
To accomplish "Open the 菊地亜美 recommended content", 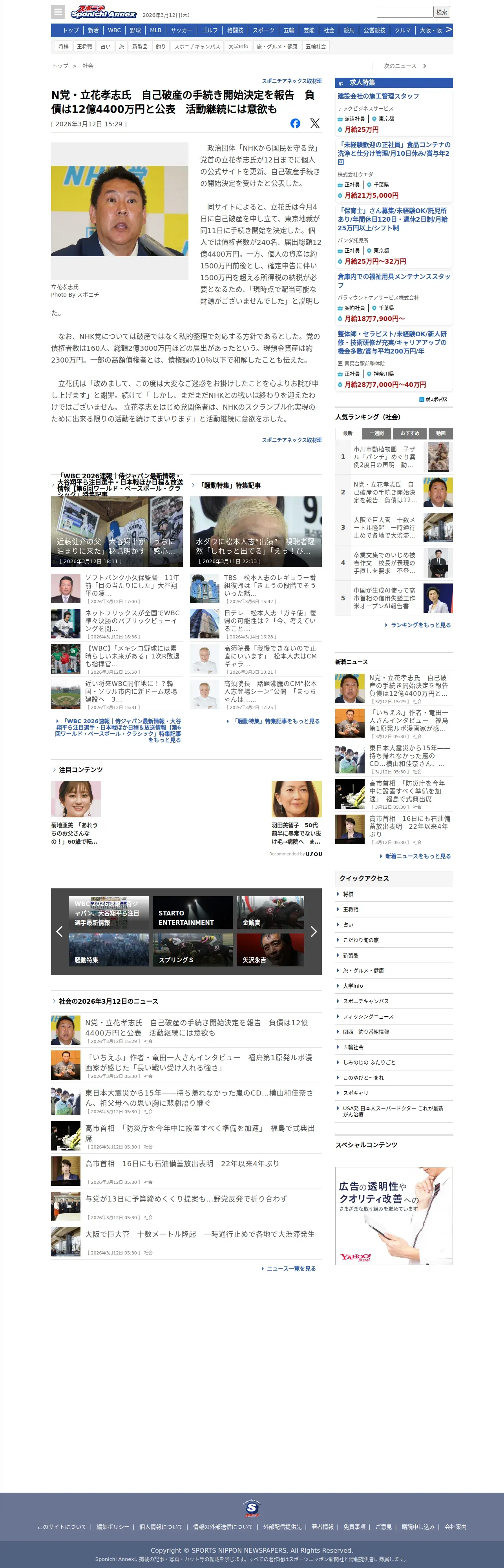I will click(x=76, y=813).
